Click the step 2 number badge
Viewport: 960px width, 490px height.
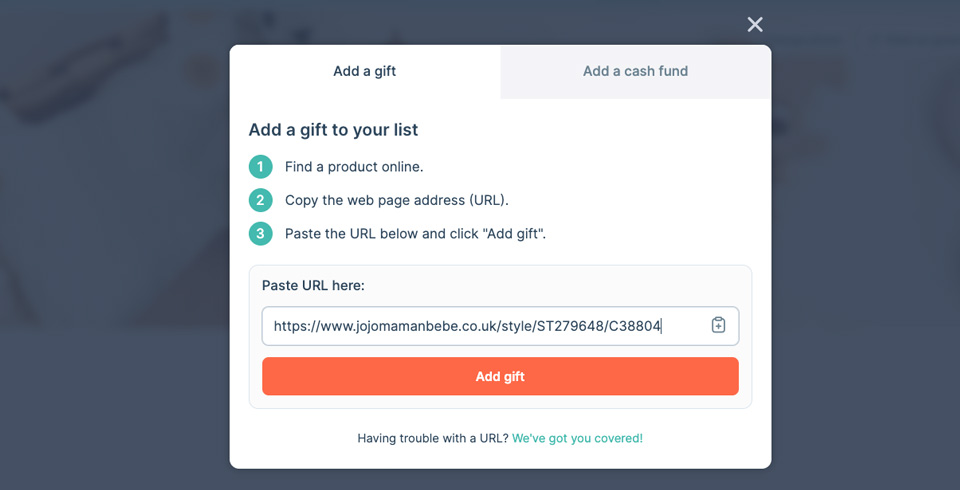[x=260, y=200]
